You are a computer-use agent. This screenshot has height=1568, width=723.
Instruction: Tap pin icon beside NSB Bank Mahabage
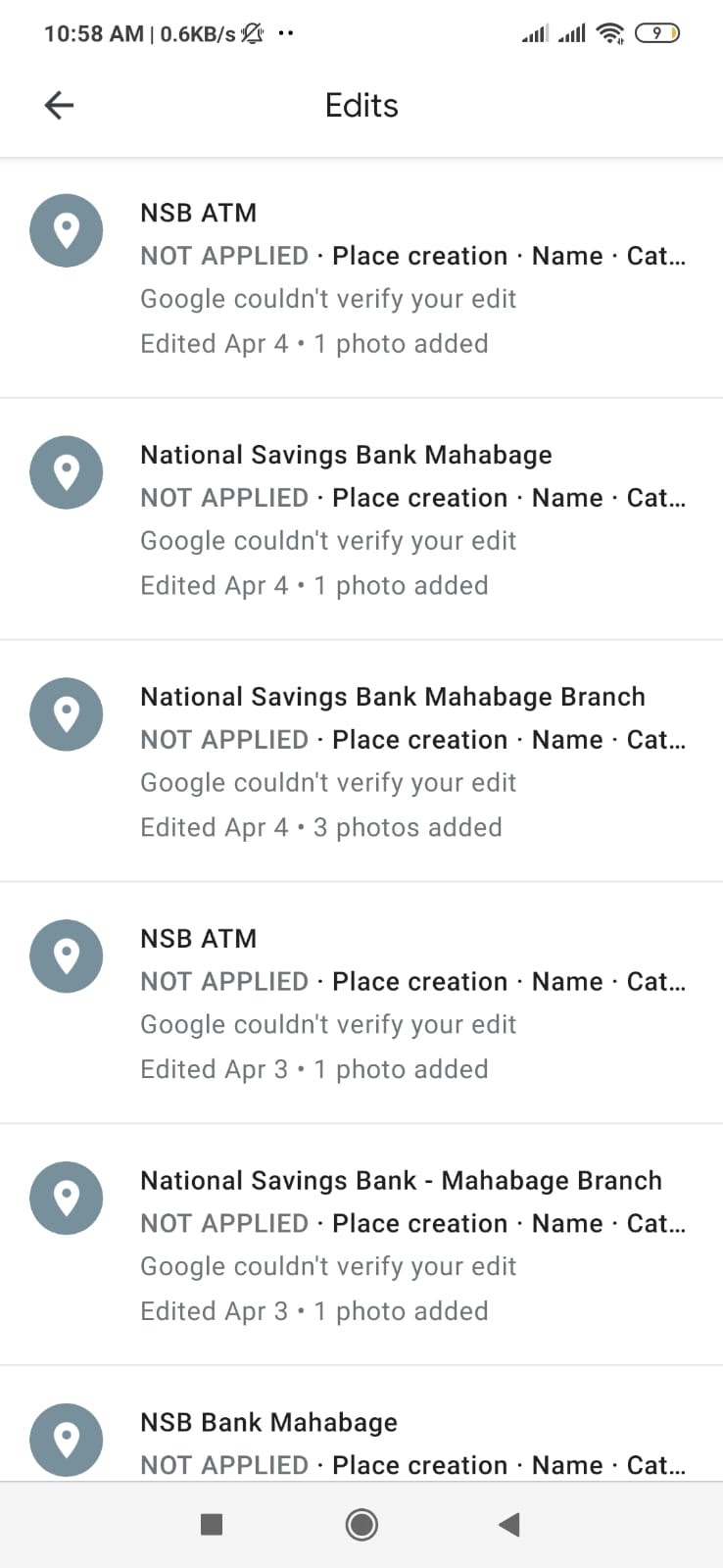(67, 1440)
